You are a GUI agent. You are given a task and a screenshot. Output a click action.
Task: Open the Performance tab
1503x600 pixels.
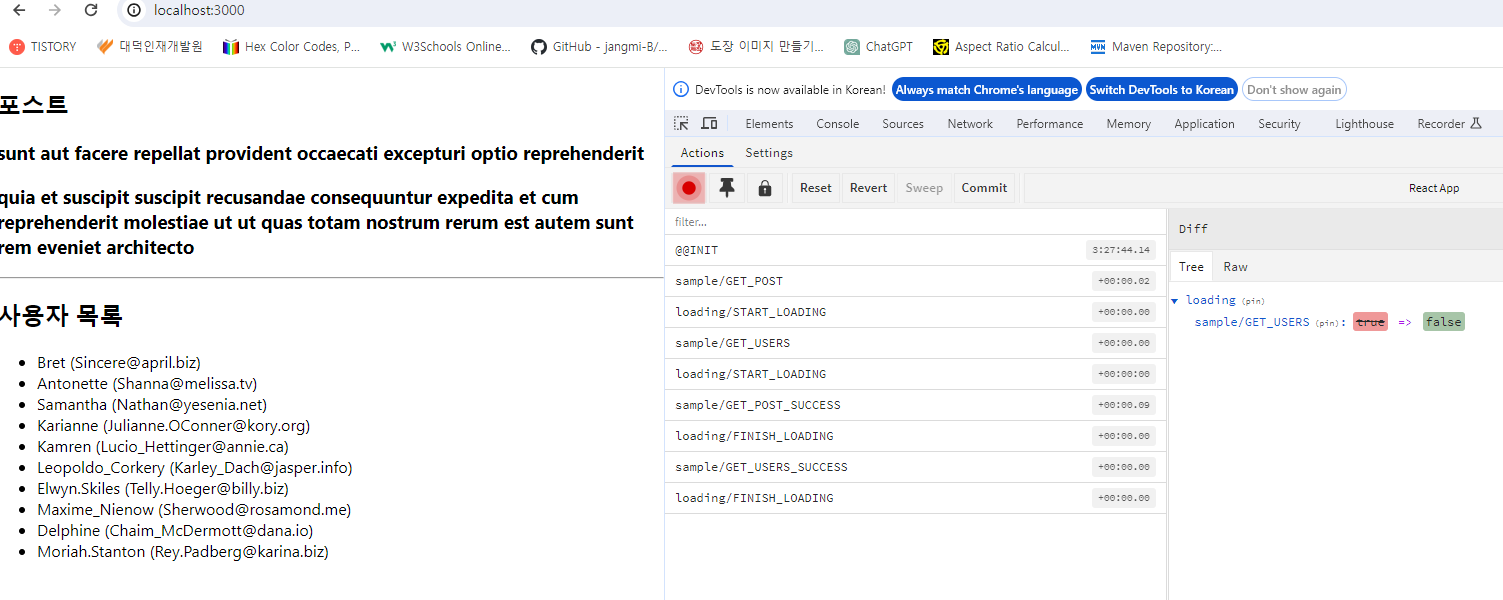click(x=1050, y=124)
